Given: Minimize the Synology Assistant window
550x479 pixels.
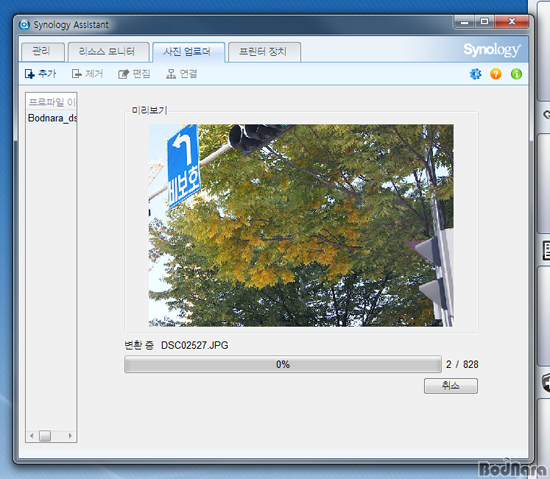Looking at the screenshot, I should click(x=464, y=22).
